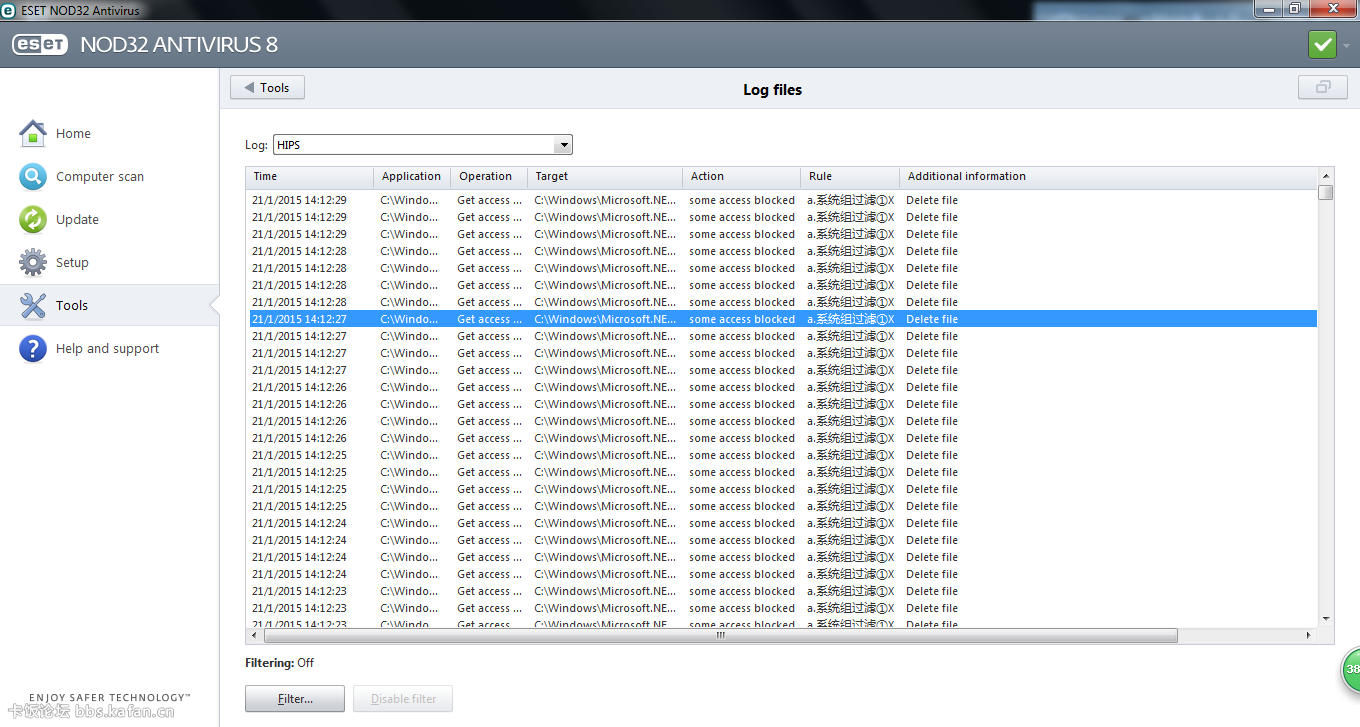Click the ESET title bar app icon
Viewport: 1360px width, 727px height.
click(8, 10)
